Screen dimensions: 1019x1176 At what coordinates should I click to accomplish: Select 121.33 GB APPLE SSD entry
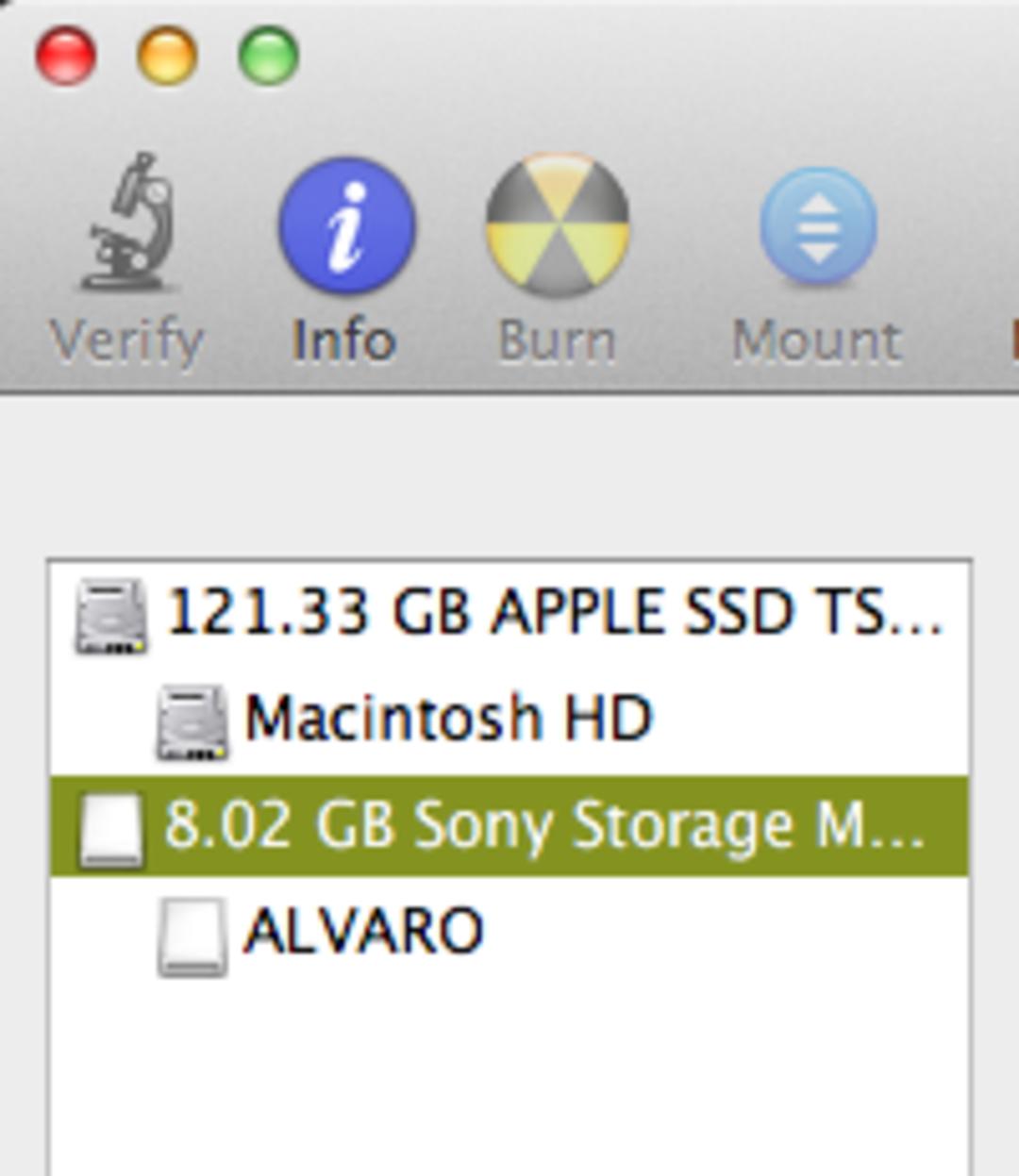pyautogui.click(x=509, y=614)
